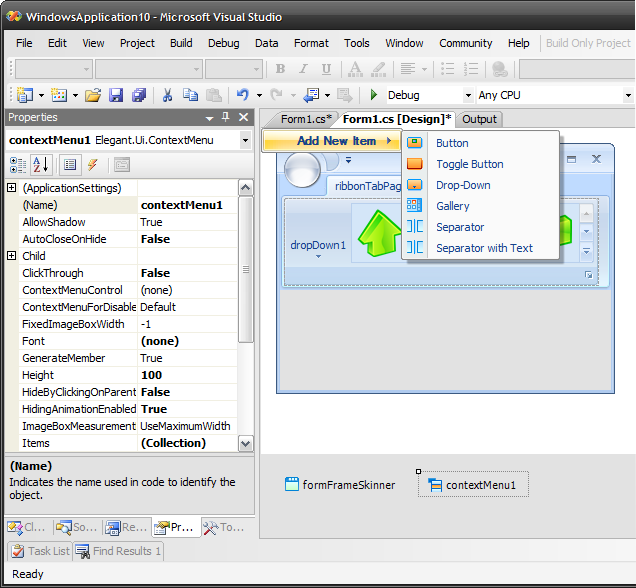This screenshot has width=636, height=588.
Task: Click the HidingAnimationEnabled value True
Action: 187,409
